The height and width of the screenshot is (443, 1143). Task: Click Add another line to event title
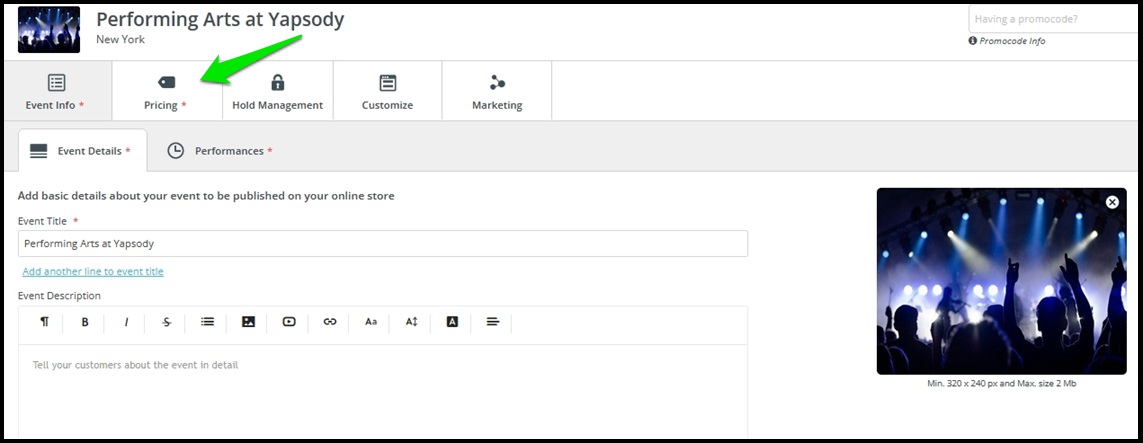[93, 271]
